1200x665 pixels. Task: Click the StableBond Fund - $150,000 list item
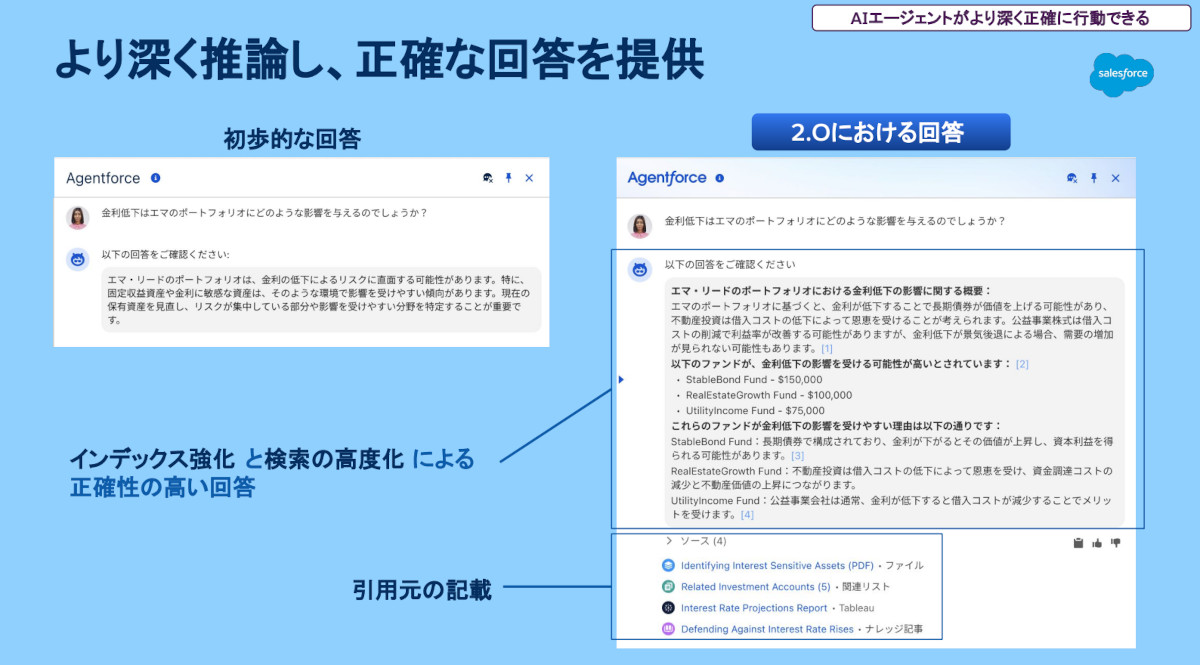tap(755, 380)
